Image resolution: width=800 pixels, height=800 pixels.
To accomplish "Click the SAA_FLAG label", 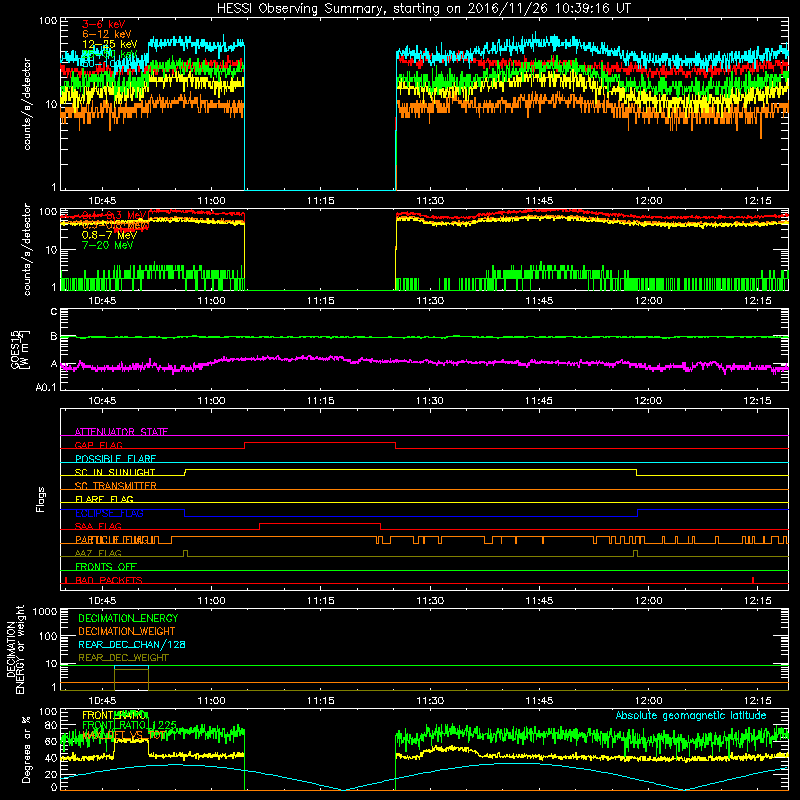I will pyautogui.click(x=98, y=526).
